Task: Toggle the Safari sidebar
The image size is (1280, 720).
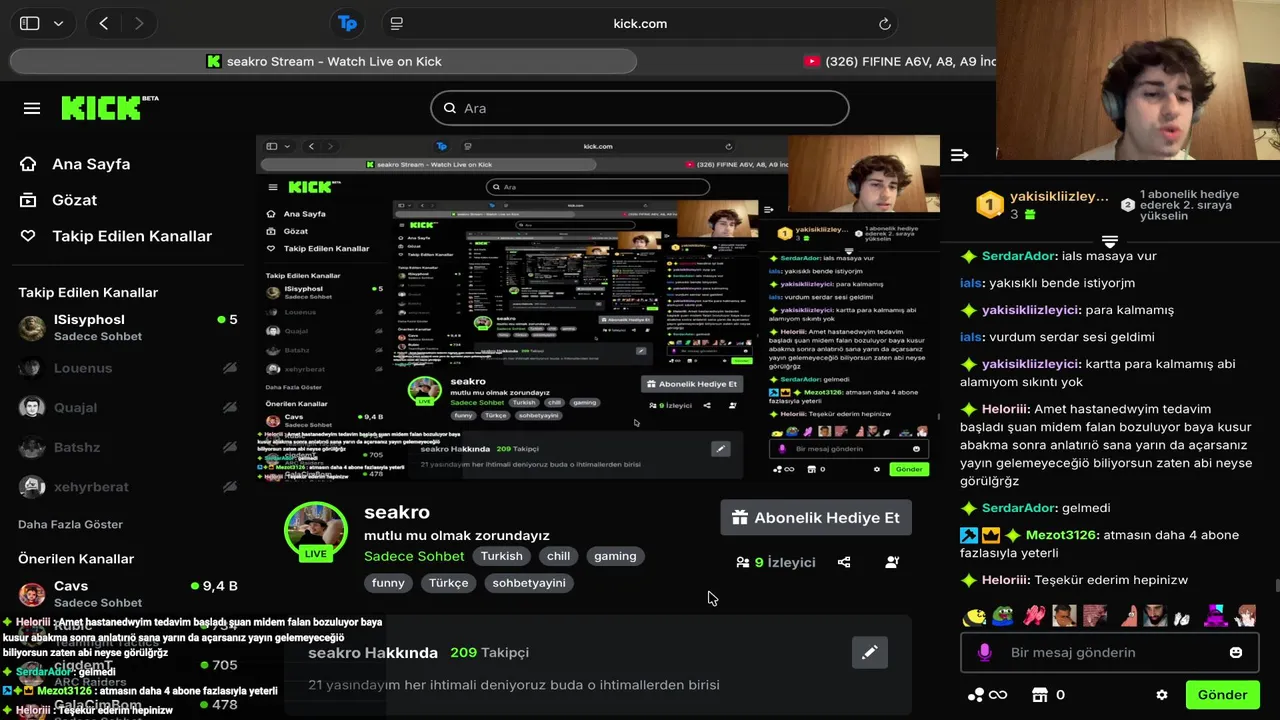Action: point(30,23)
